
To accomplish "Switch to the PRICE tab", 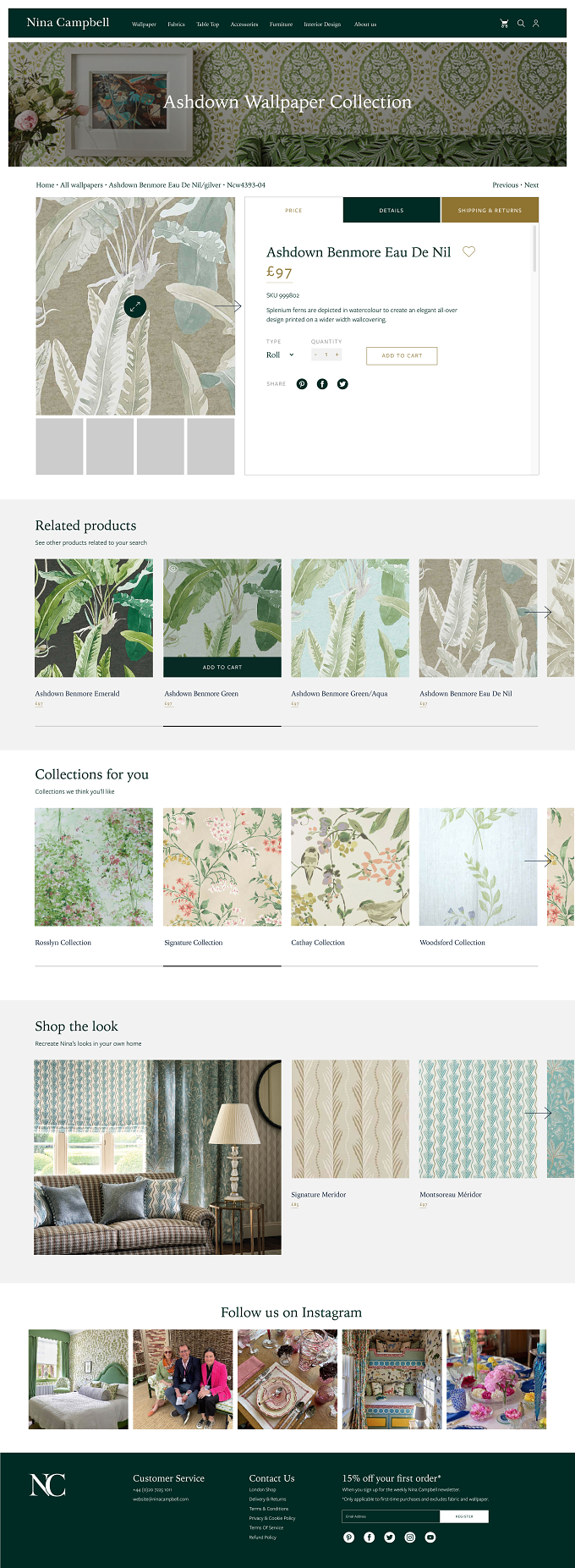I will tap(293, 210).
